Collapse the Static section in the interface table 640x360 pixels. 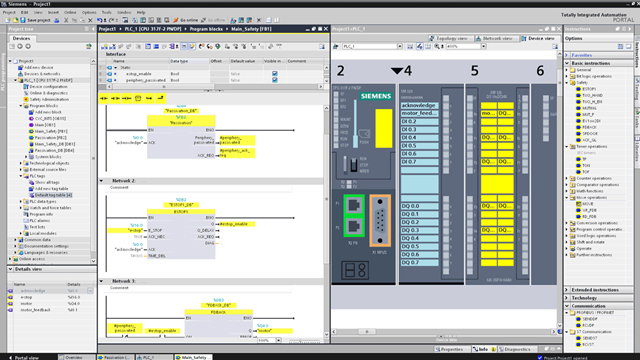pyautogui.click(x=116, y=67)
